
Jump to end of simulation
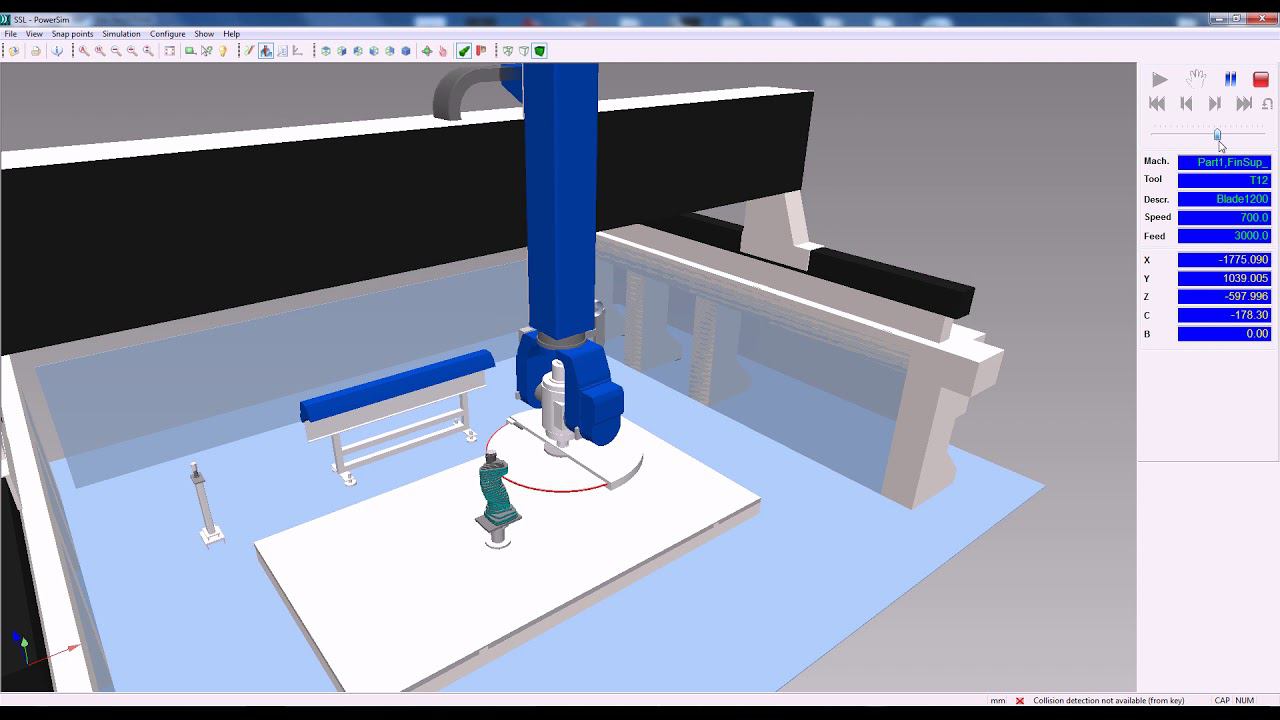tap(1244, 103)
